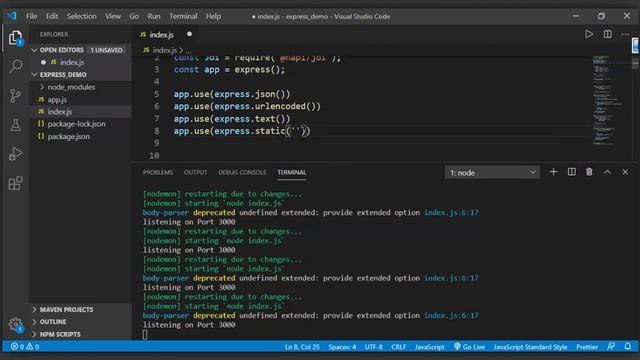Open app.js in the explorer
This screenshot has height=360, width=640.
pyautogui.click(x=57, y=100)
